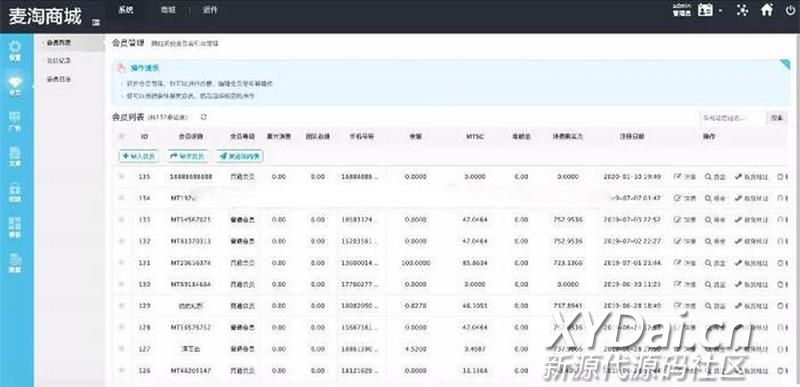The width and height of the screenshot is (800, 387).
Task: Click the member name 16888888888
Action: [x=191, y=177]
